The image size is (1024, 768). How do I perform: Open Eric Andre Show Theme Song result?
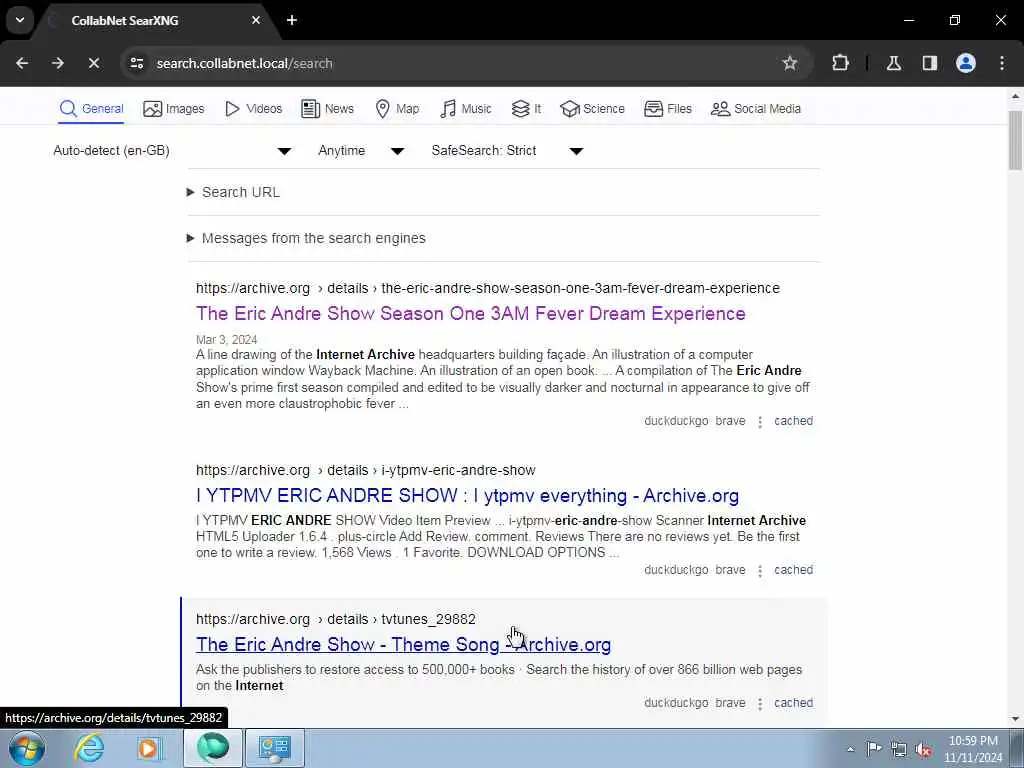[404, 645]
